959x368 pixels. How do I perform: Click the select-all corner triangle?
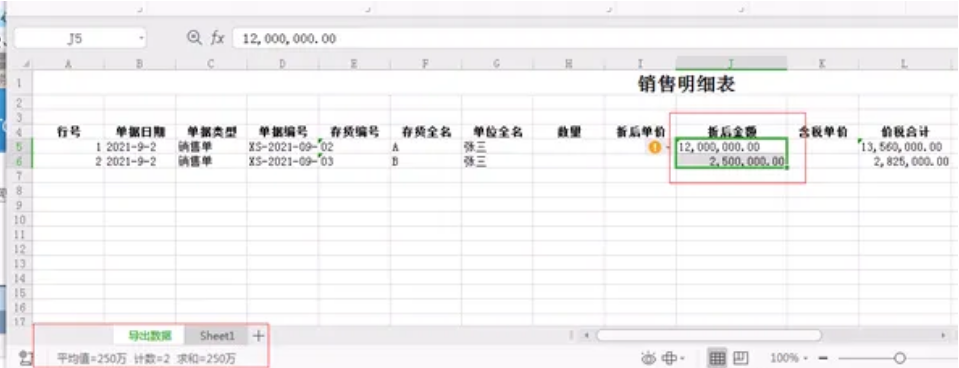point(26,64)
